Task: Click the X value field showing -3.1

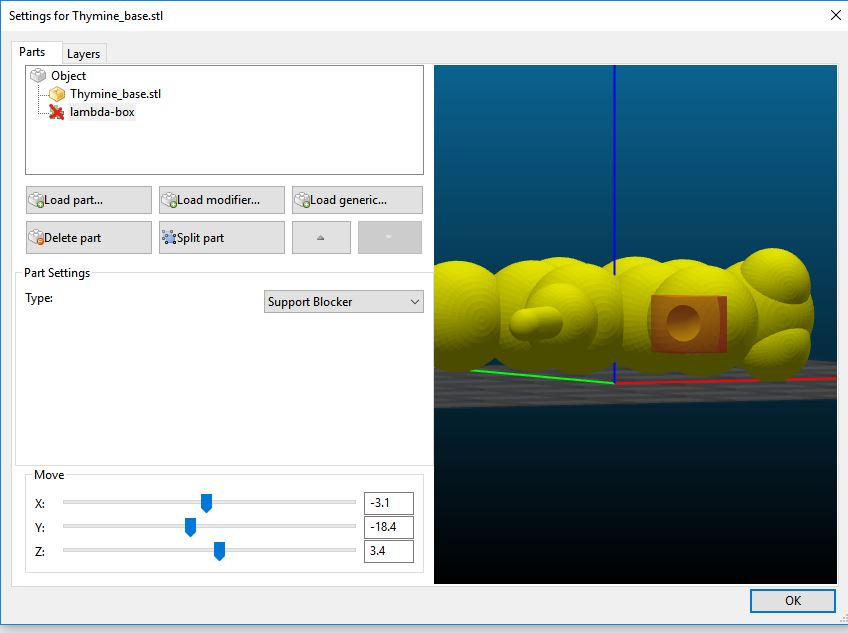Action: click(389, 503)
